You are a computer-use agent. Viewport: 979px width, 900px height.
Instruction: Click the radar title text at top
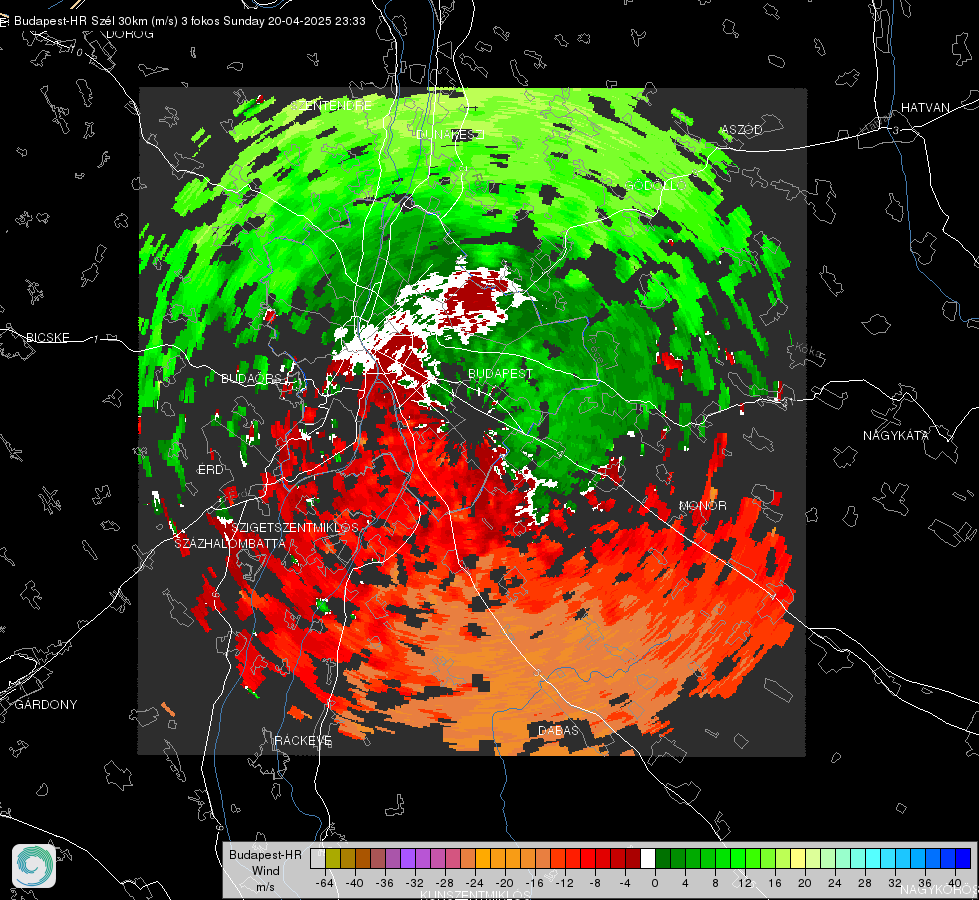click(x=190, y=21)
